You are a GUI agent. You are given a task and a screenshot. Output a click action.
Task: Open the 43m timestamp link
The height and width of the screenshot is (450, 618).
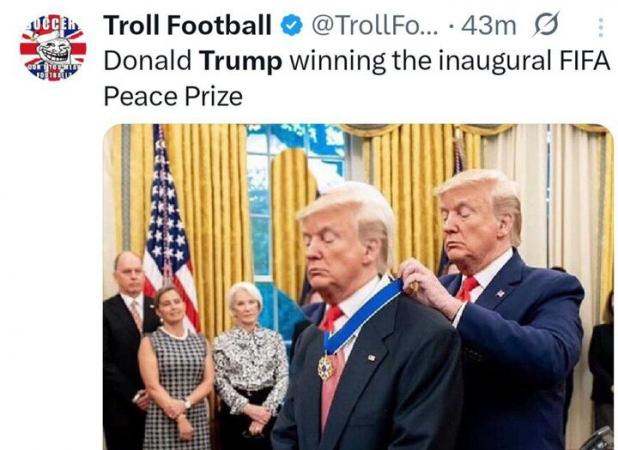pos(488,26)
